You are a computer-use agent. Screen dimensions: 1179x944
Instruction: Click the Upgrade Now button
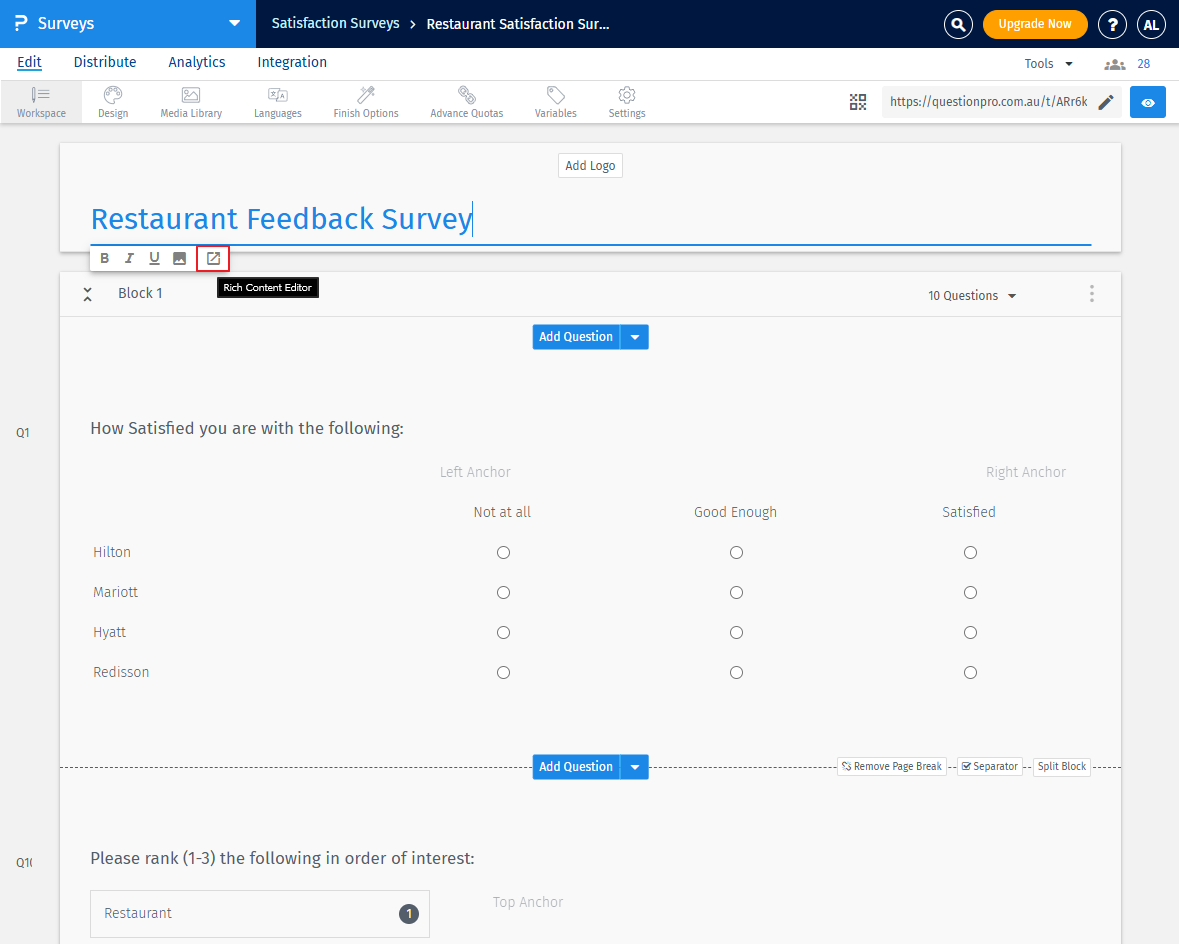coord(1035,23)
